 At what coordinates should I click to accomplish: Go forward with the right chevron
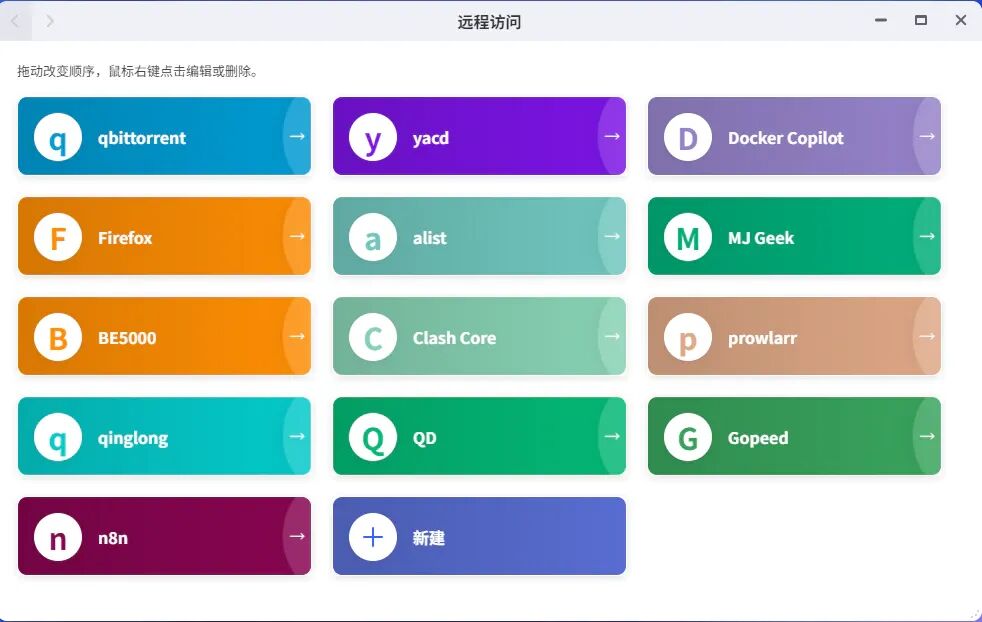tap(50, 21)
